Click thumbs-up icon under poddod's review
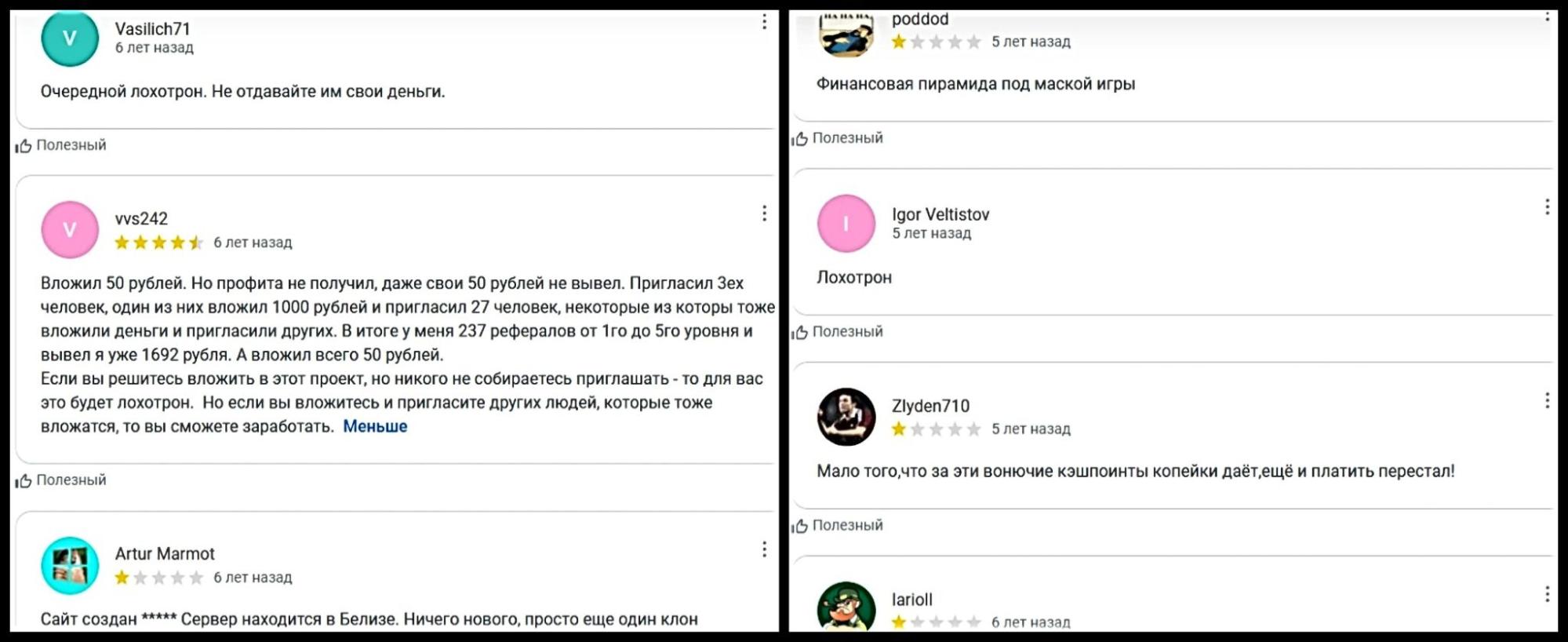This screenshot has height=642, width=1568. tap(799, 139)
